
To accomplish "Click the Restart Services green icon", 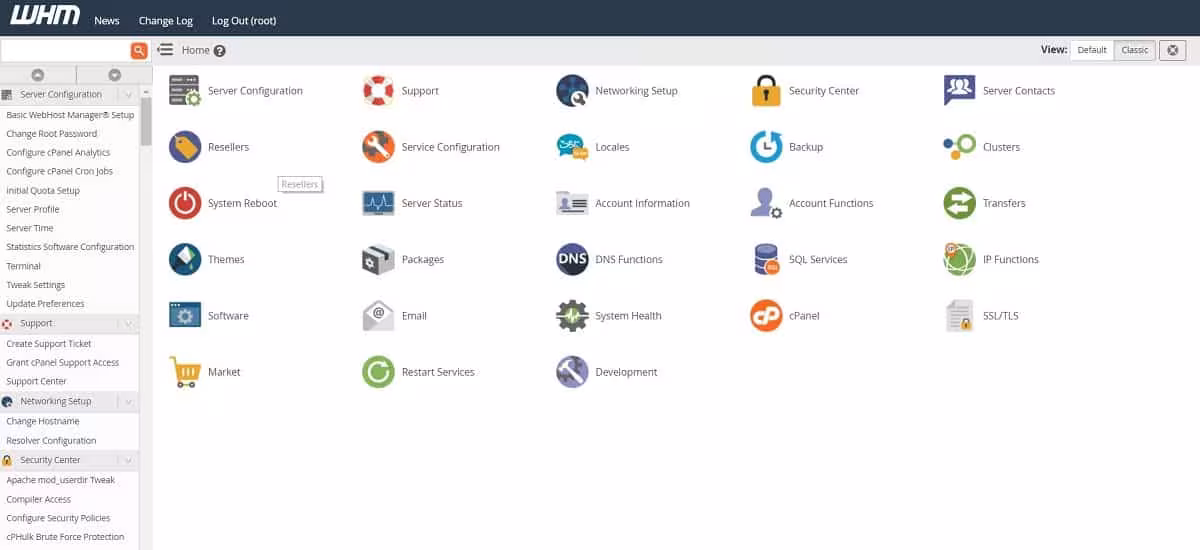I will 378,372.
